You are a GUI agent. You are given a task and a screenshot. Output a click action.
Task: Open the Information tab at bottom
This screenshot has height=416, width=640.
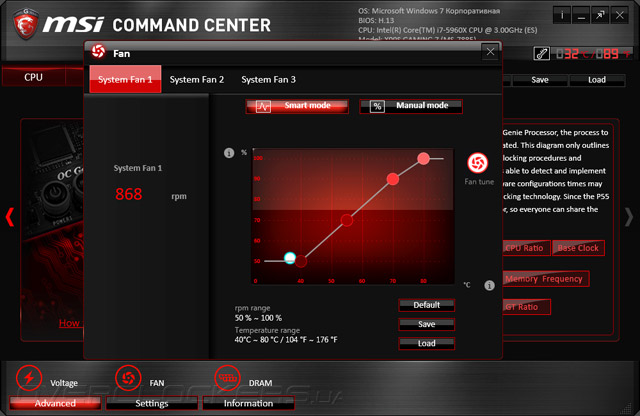[x=248, y=403]
